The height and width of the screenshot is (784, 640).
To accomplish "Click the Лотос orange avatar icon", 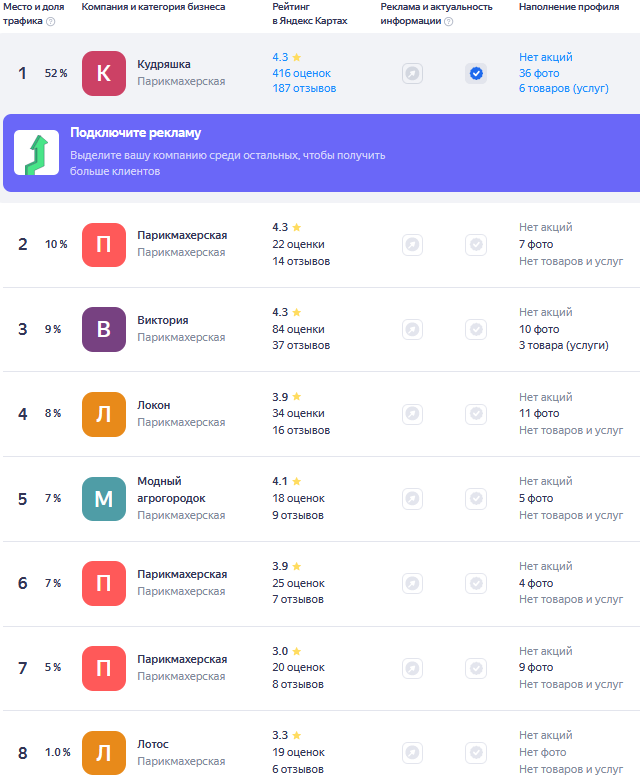I will [104, 753].
